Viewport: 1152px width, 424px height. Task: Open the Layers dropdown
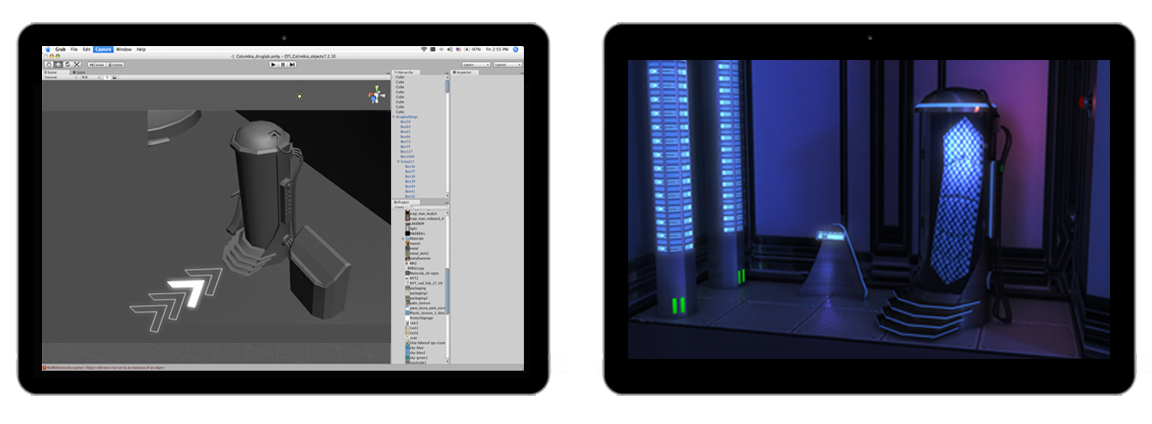(476, 64)
